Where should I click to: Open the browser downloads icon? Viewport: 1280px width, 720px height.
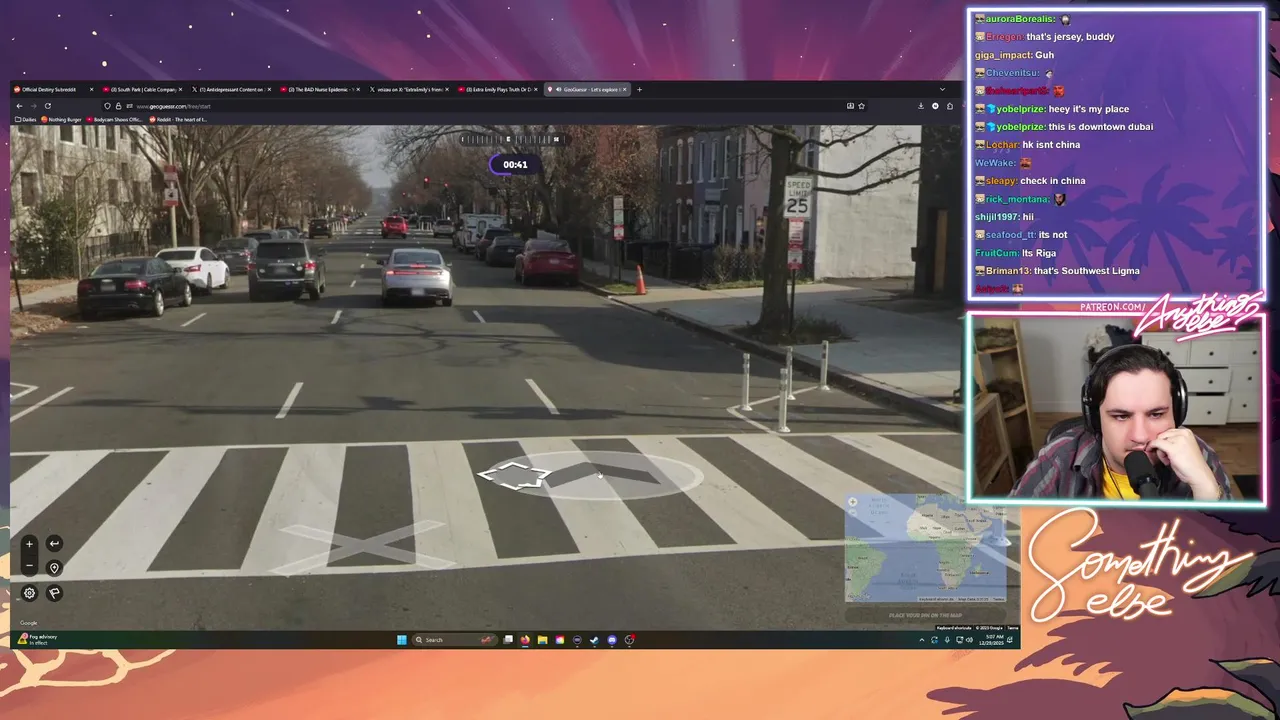click(921, 106)
